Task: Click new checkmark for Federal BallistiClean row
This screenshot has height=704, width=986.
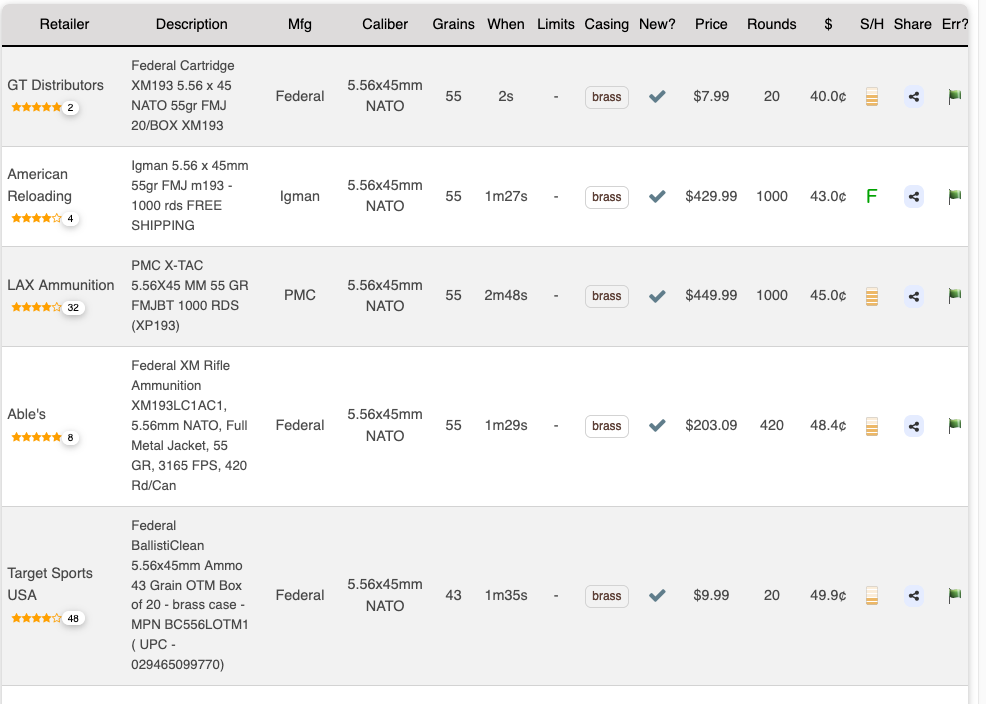Action: click(657, 596)
